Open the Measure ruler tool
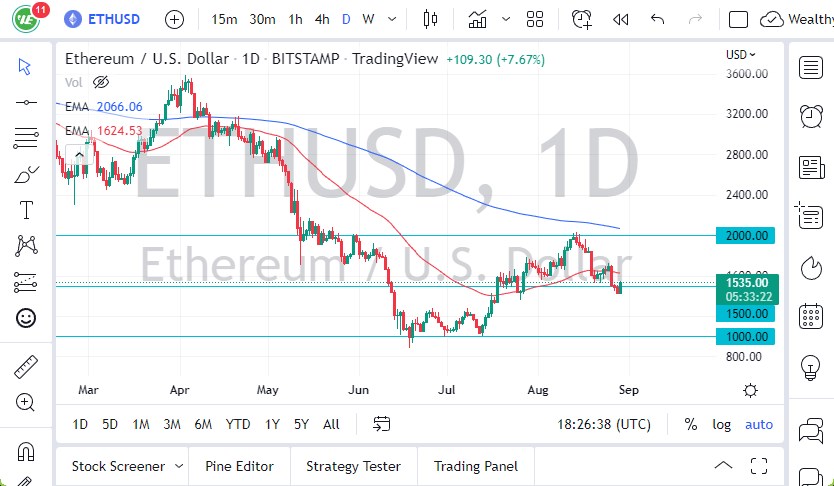Image resolution: width=834 pixels, height=486 pixels. point(25,367)
